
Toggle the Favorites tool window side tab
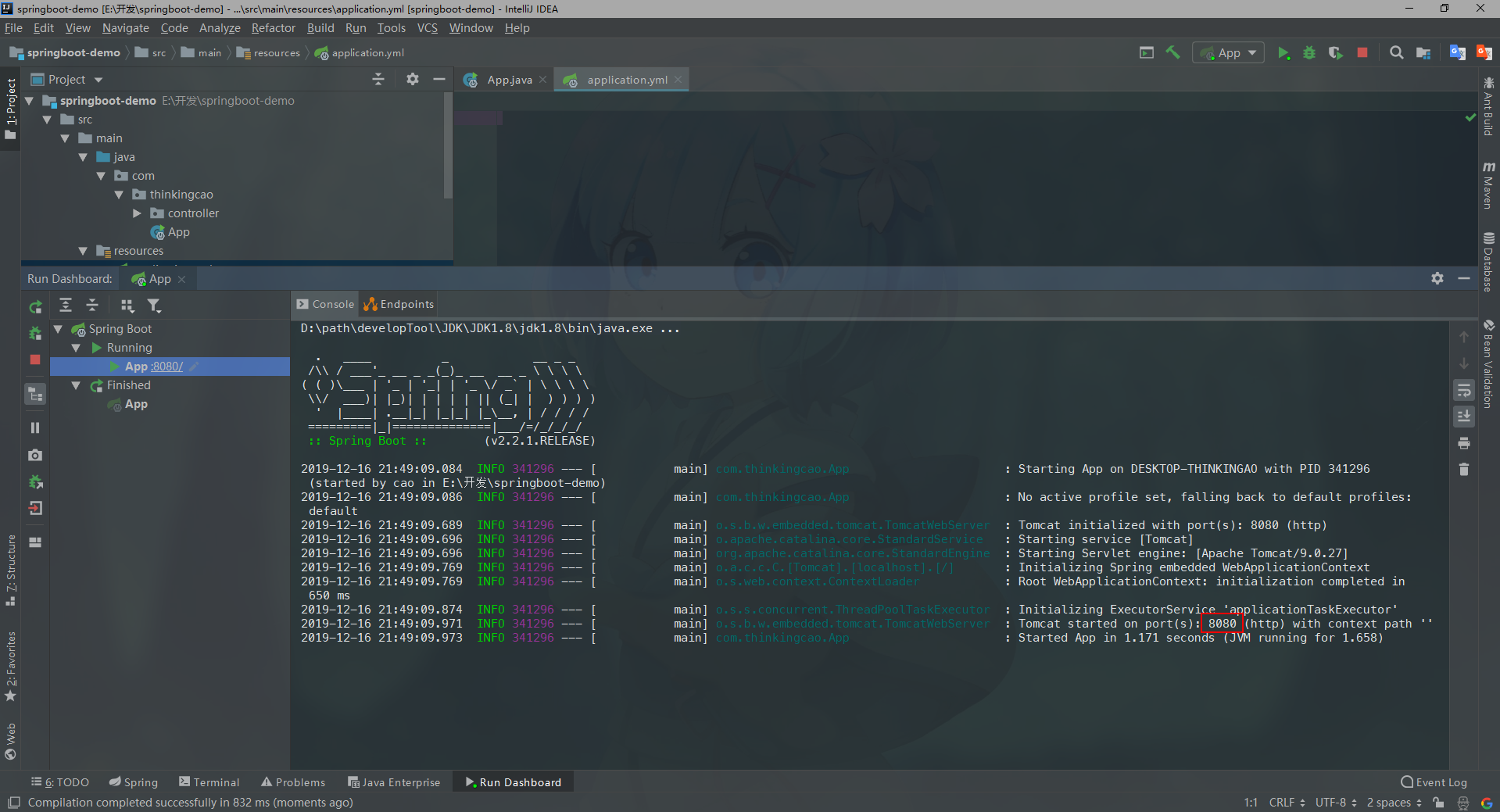(10, 667)
